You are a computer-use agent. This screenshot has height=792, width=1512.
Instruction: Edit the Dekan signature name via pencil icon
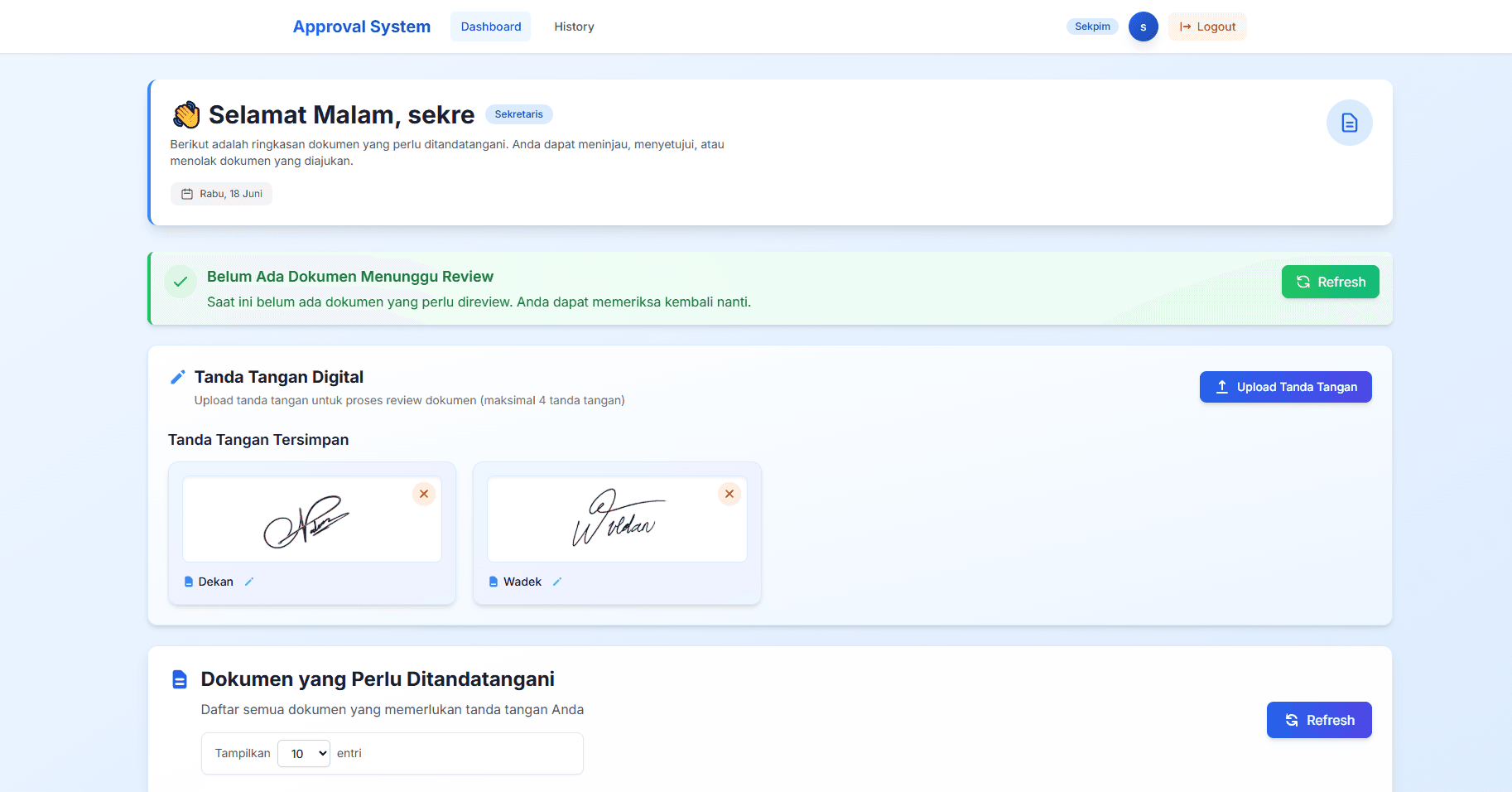pyautogui.click(x=248, y=582)
